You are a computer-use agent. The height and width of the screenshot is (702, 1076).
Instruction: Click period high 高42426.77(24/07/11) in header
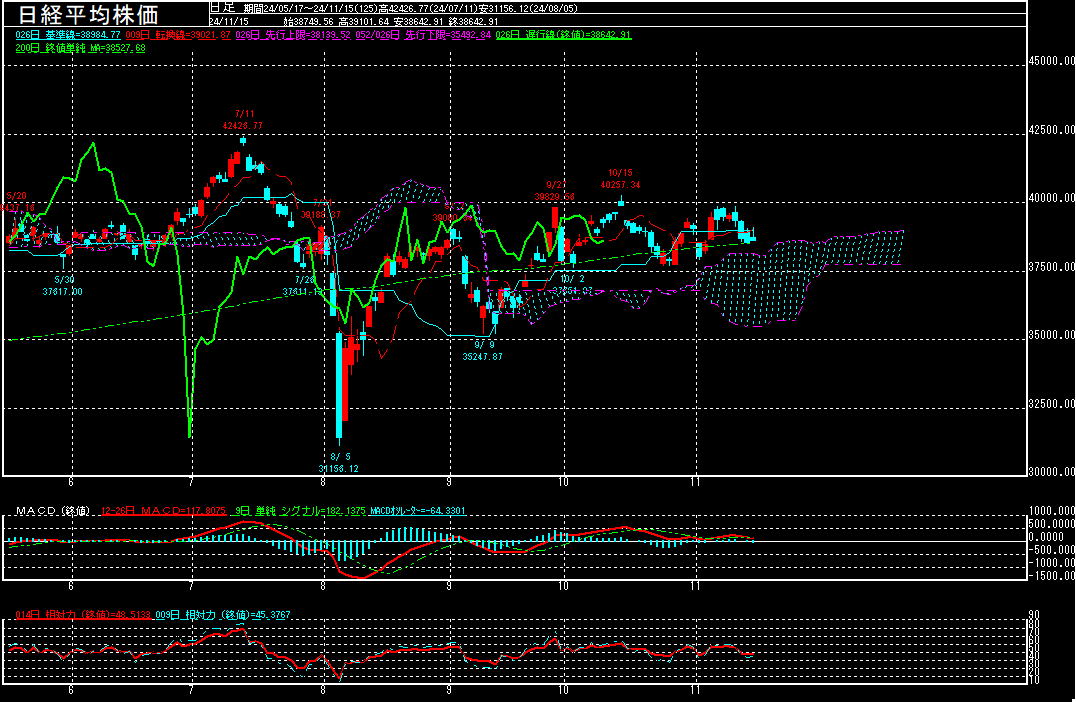[427, 8]
